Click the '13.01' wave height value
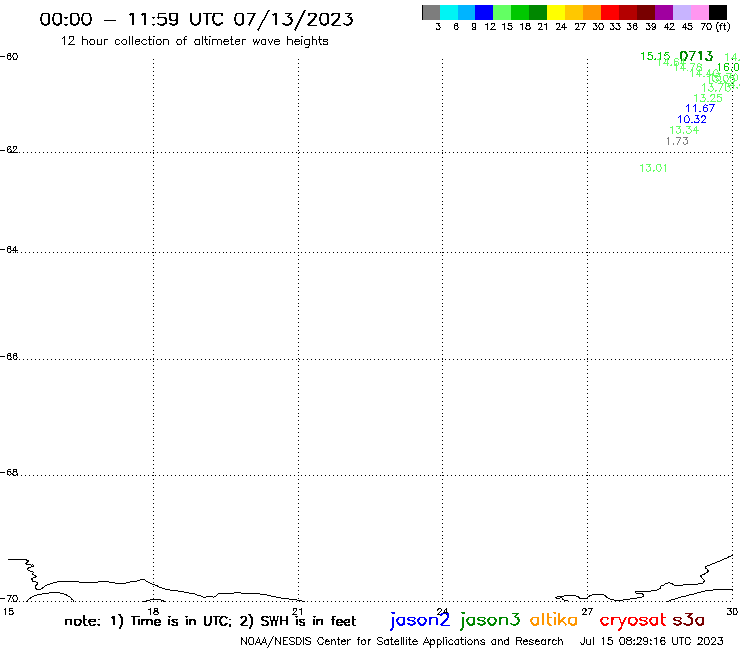Image resolution: width=740 pixels, height=650 pixels. click(x=653, y=168)
